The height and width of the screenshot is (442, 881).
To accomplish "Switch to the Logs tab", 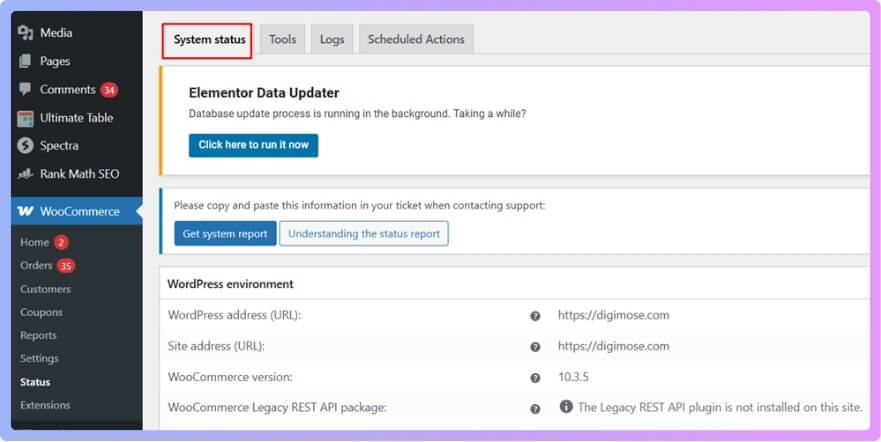I will pyautogui.click(x=331, y=39).
